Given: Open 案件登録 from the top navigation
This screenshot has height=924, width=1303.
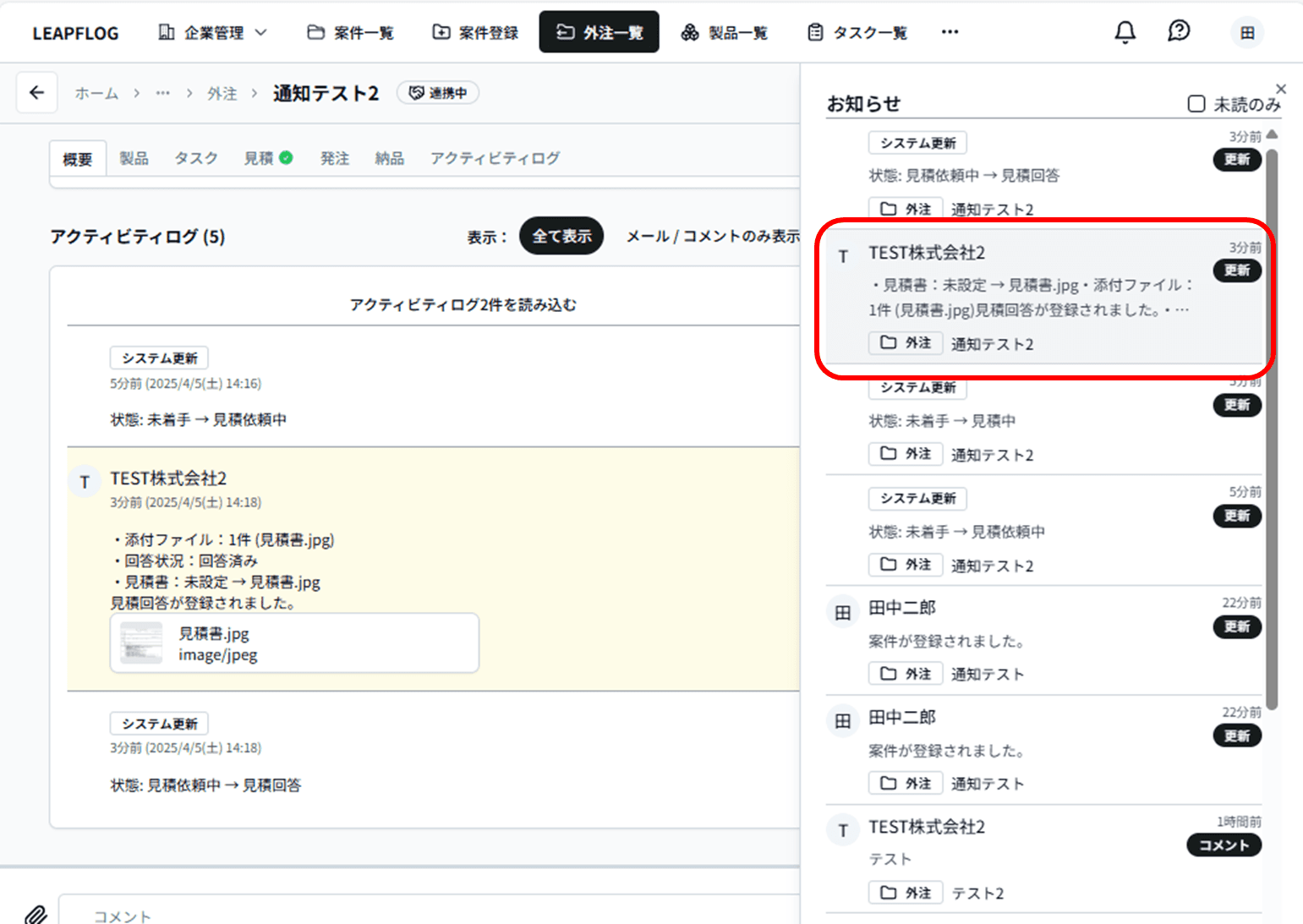Looking at the screenshot, I should [475, 32].
